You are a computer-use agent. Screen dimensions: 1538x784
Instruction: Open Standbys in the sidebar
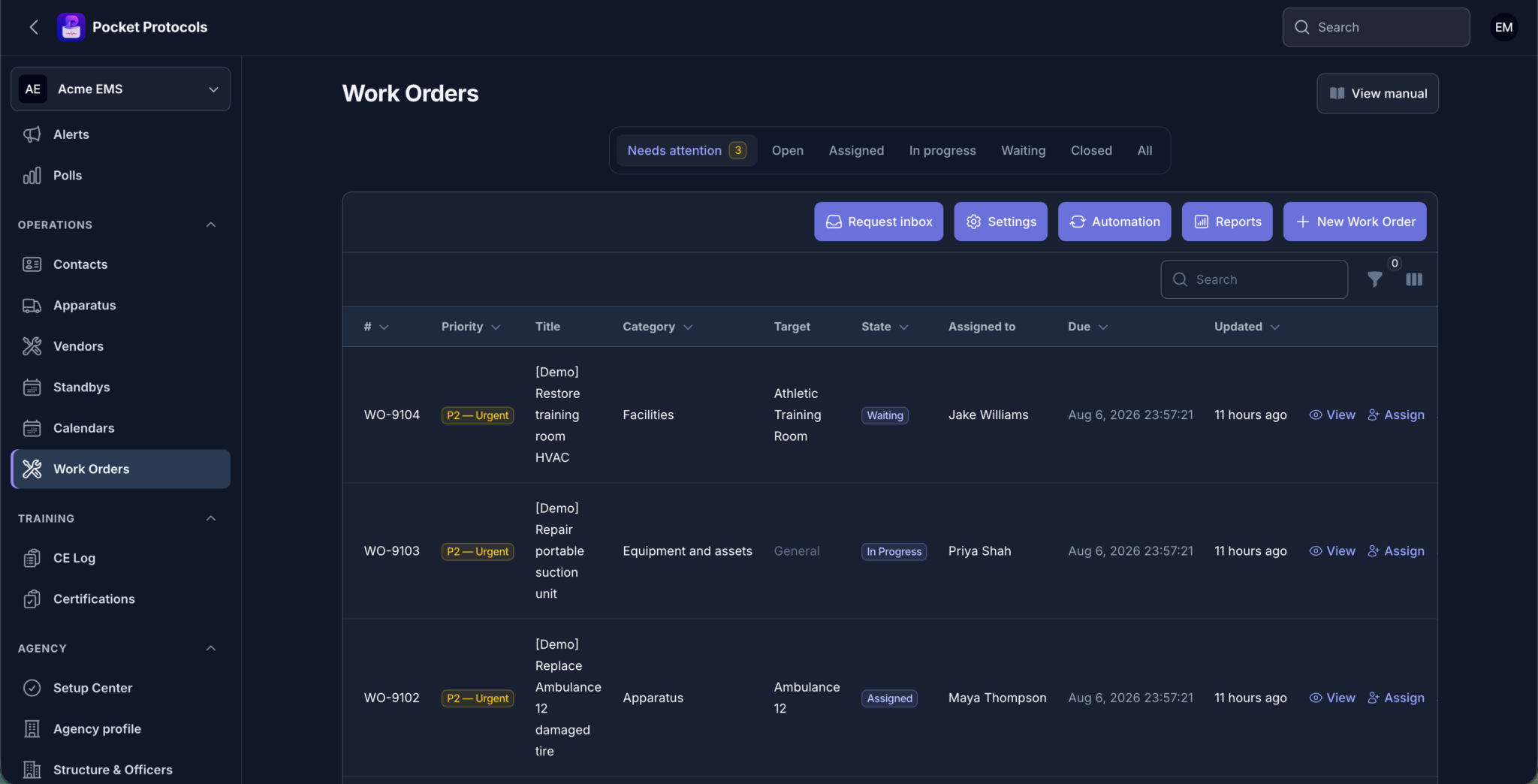click(x=120, y=387)
